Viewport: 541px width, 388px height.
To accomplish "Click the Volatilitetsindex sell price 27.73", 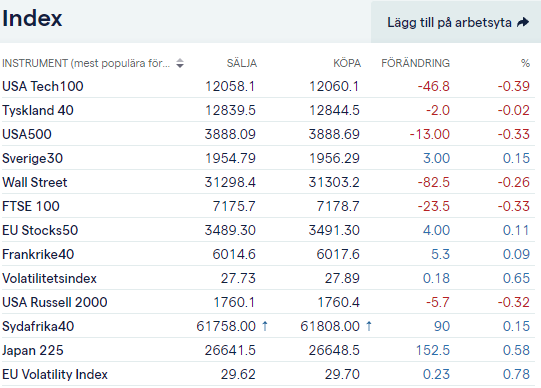I will (238, 278).
